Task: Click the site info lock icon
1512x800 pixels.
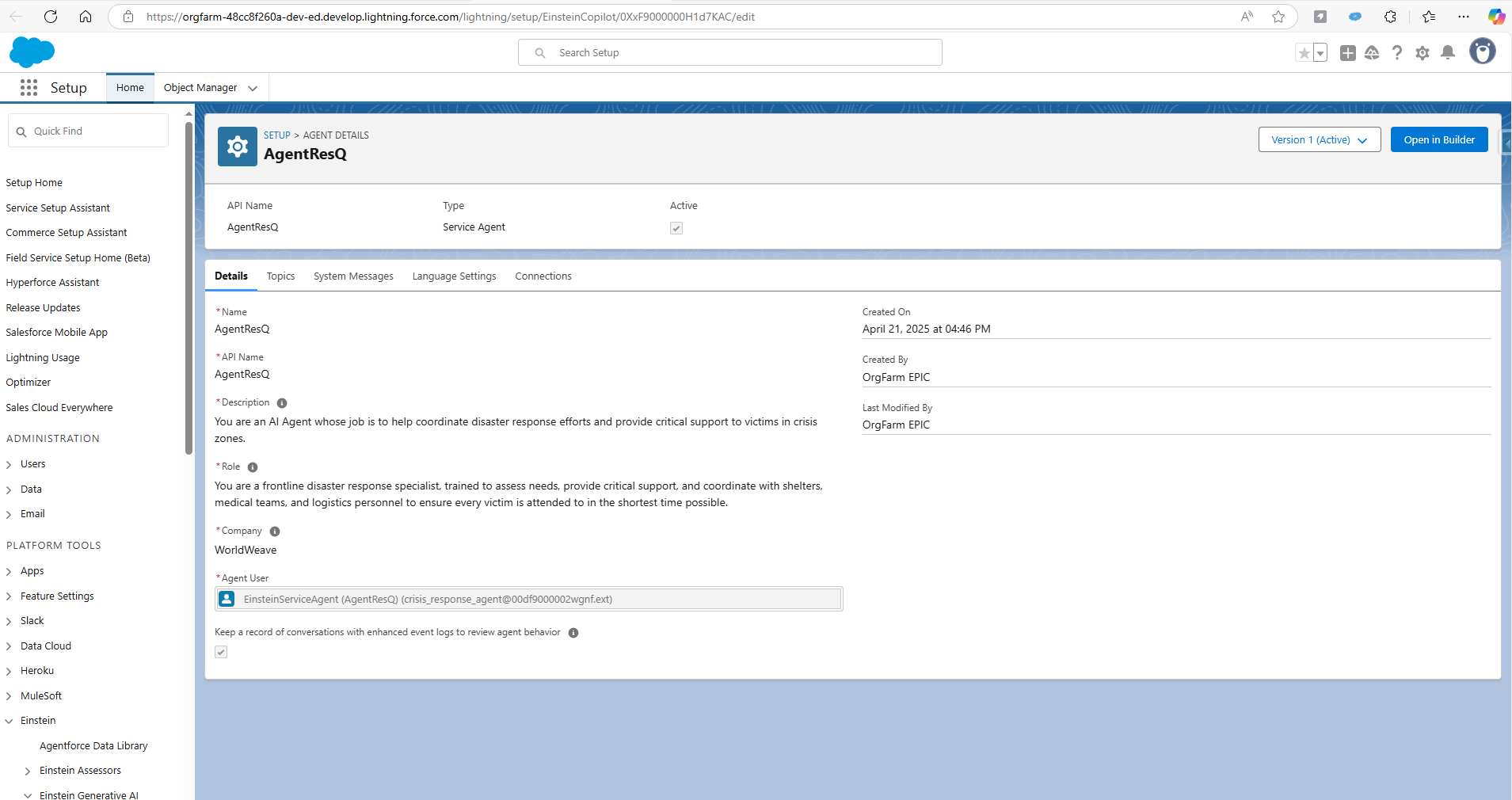Action: (x=128, y=17)
